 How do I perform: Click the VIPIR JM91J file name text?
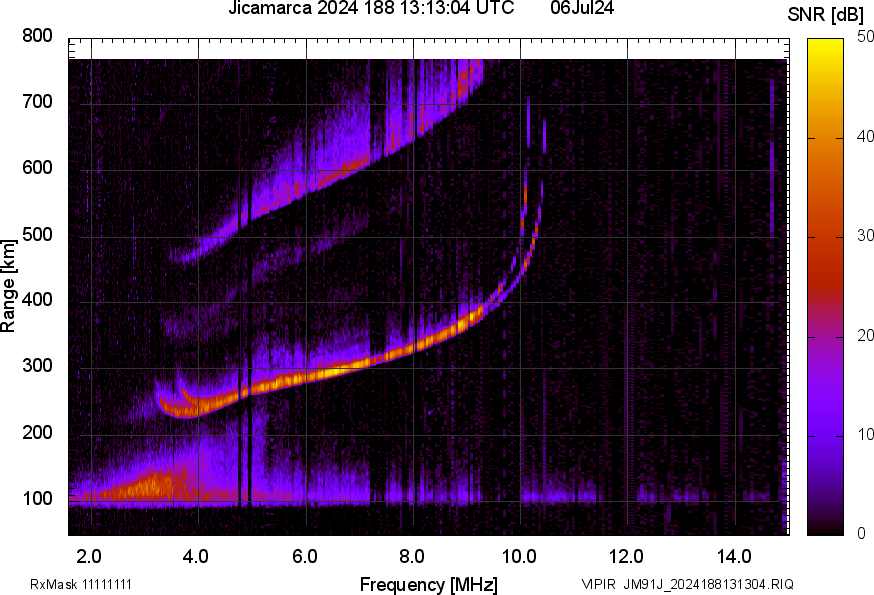click(x=688, y=585)
